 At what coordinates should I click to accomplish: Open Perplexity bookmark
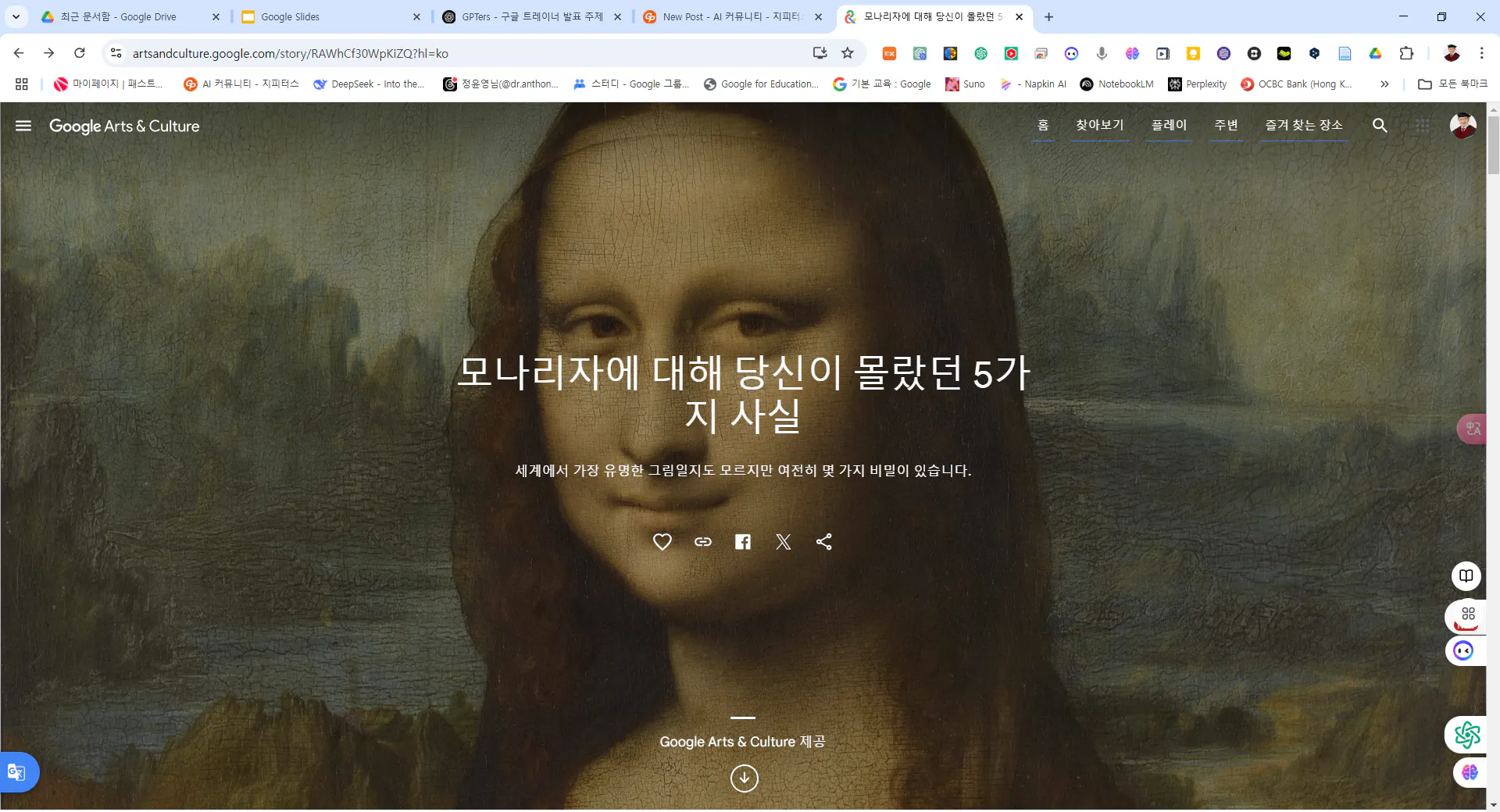(1197, 84)
